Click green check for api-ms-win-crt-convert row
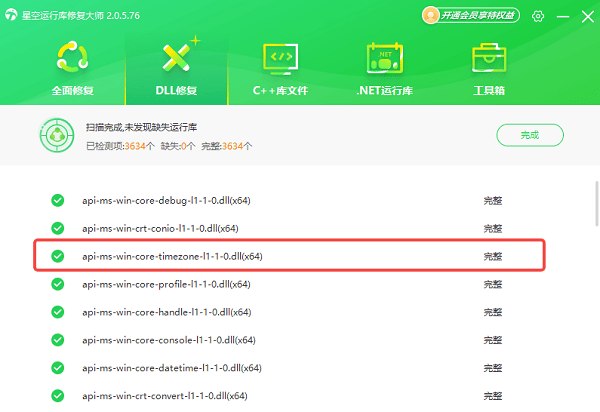The width and height of the screenshot is (600, 412). coord(58,396)
